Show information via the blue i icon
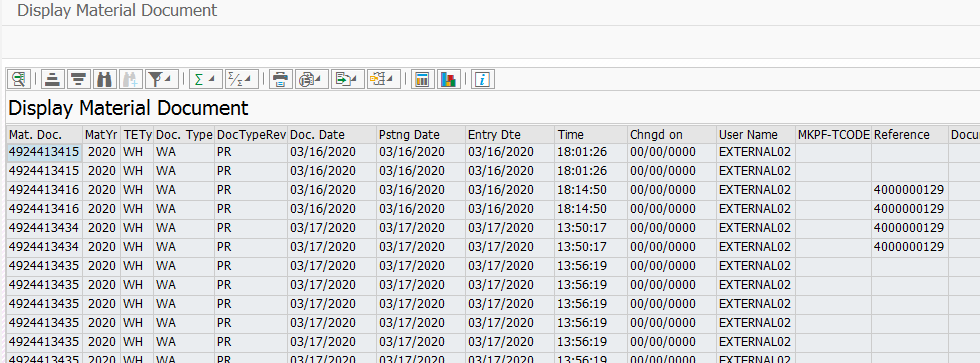980x363 pixels. pyautogui.click(x=482, y=79)
